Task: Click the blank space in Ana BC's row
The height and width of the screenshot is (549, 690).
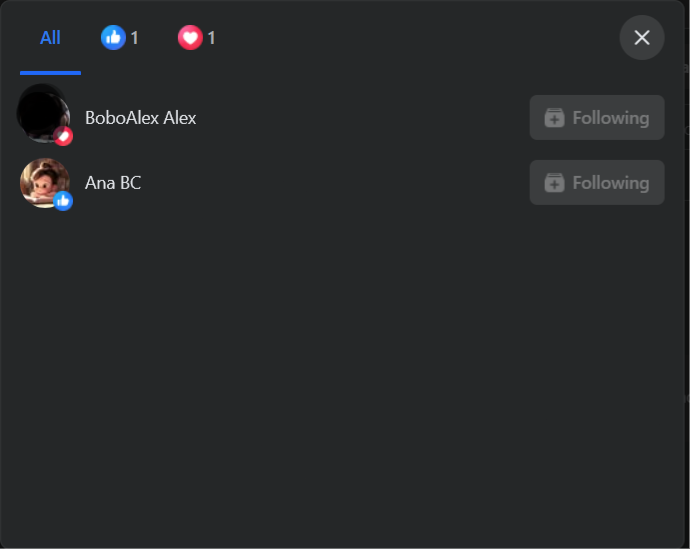Action: point(334,183)
